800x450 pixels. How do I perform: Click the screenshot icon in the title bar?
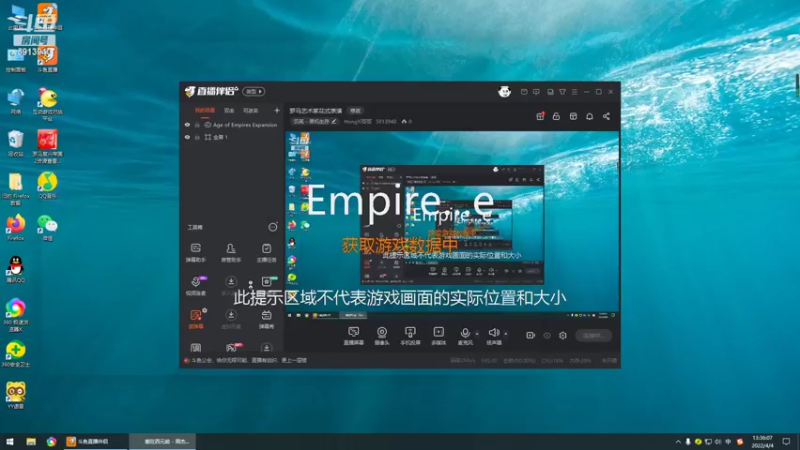tap(550, 92)
